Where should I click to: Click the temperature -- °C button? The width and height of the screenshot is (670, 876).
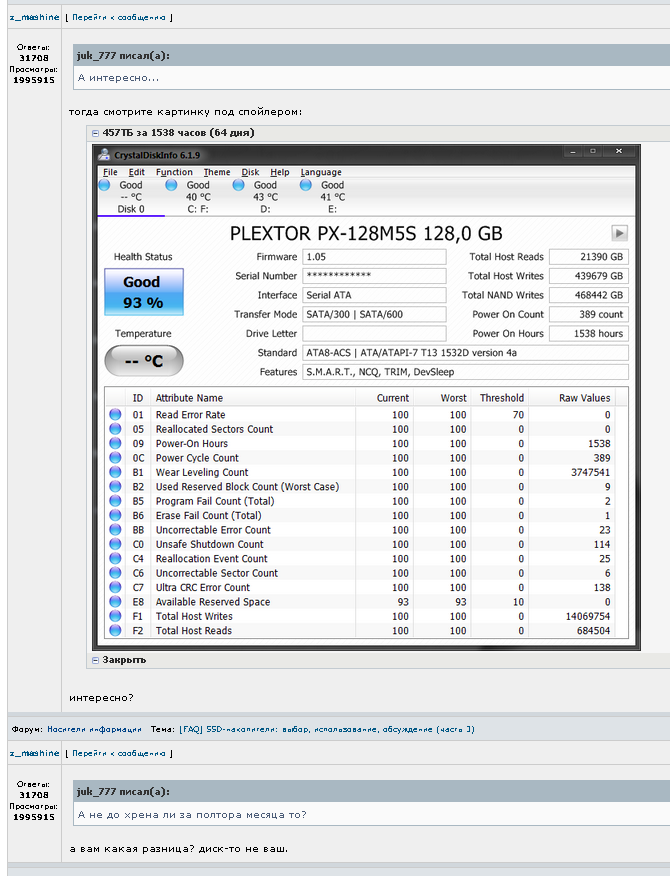coord(144,360)
